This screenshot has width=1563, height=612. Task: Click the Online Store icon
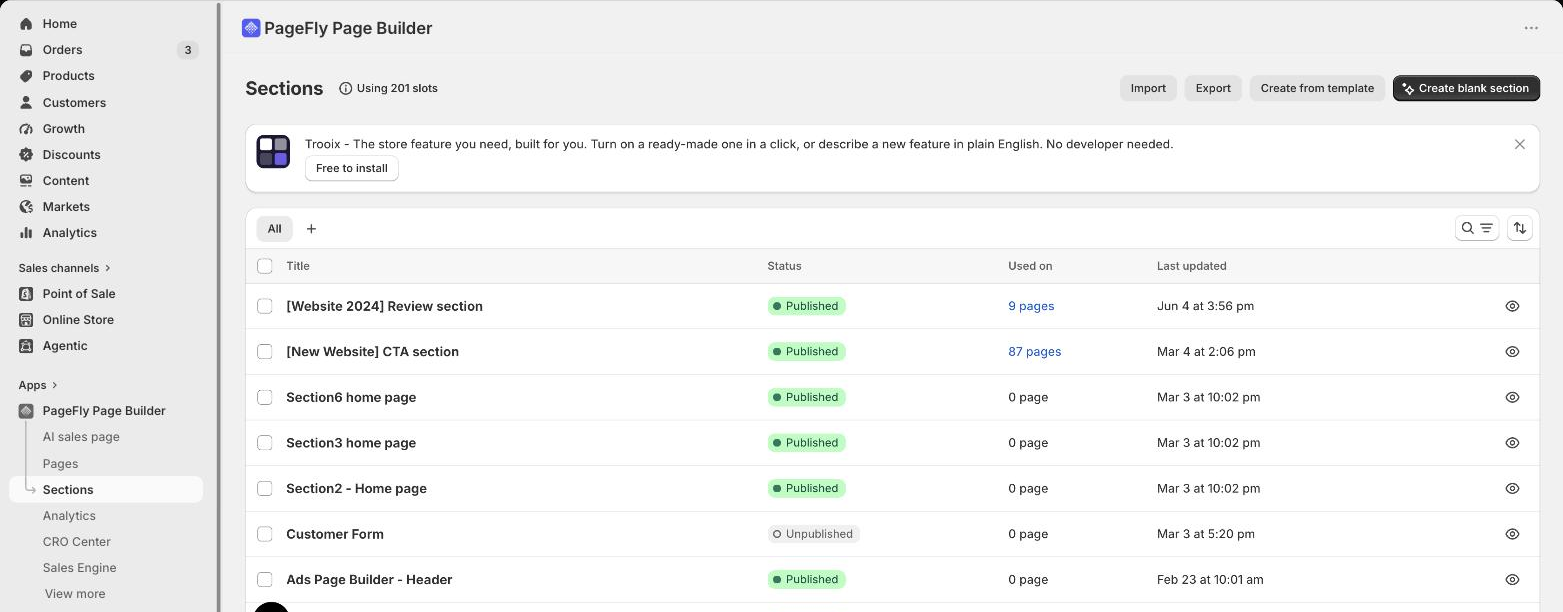tap(26, 320)
